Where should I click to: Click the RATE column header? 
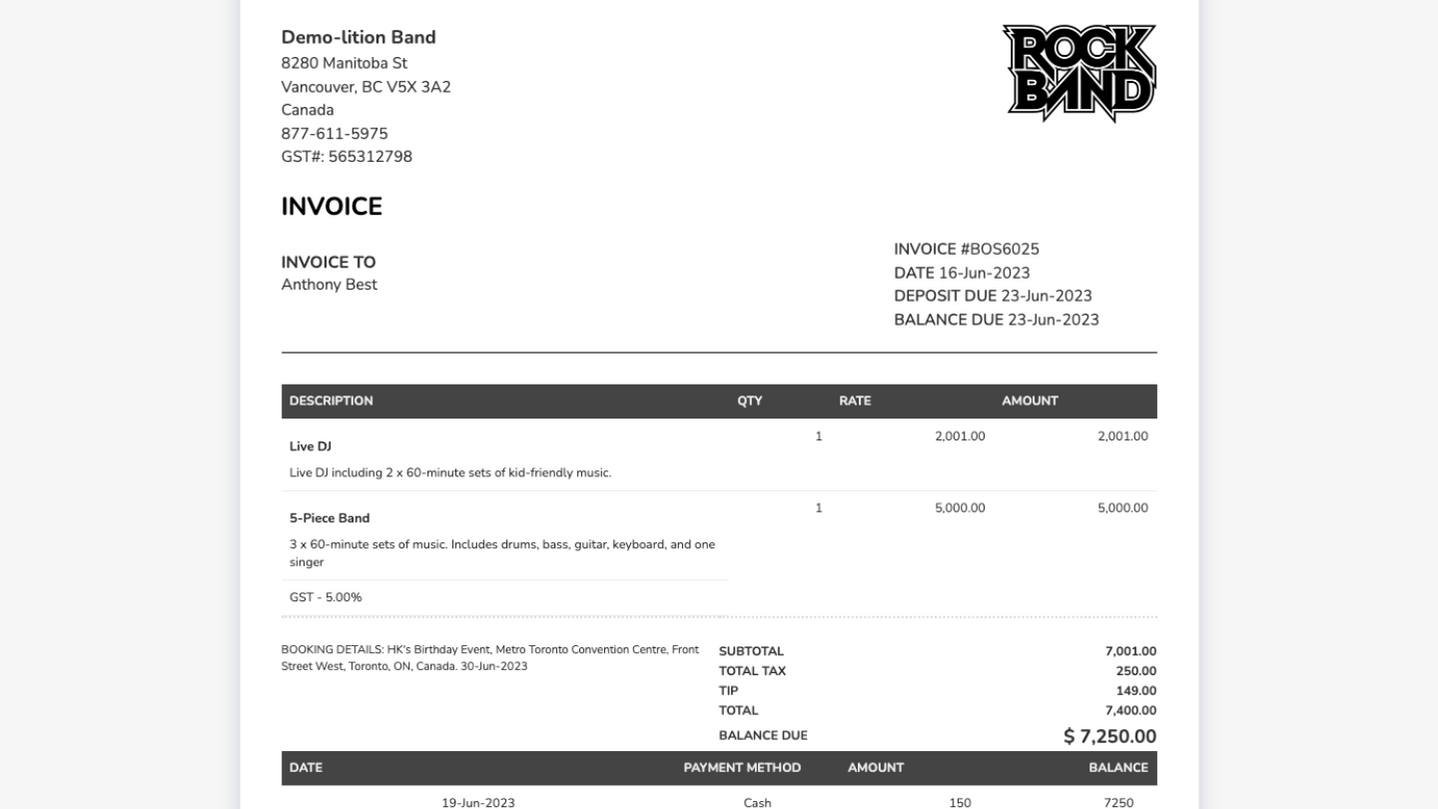click(854, 401)
